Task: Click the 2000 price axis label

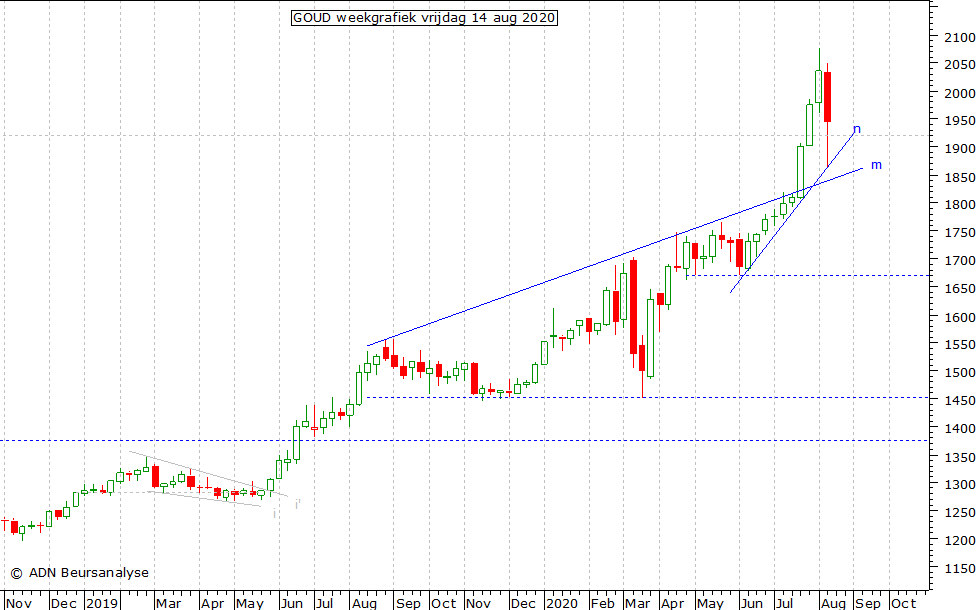Action: click(x=959, y=93)
